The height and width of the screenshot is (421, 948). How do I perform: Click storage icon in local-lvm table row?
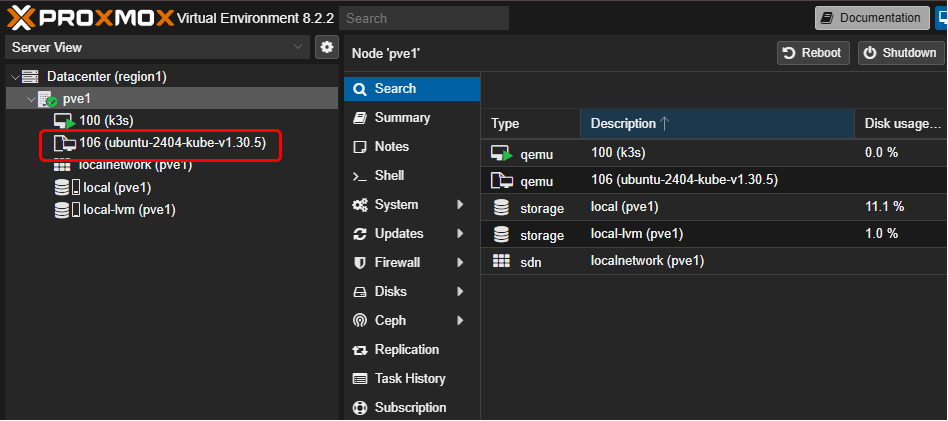501,234
